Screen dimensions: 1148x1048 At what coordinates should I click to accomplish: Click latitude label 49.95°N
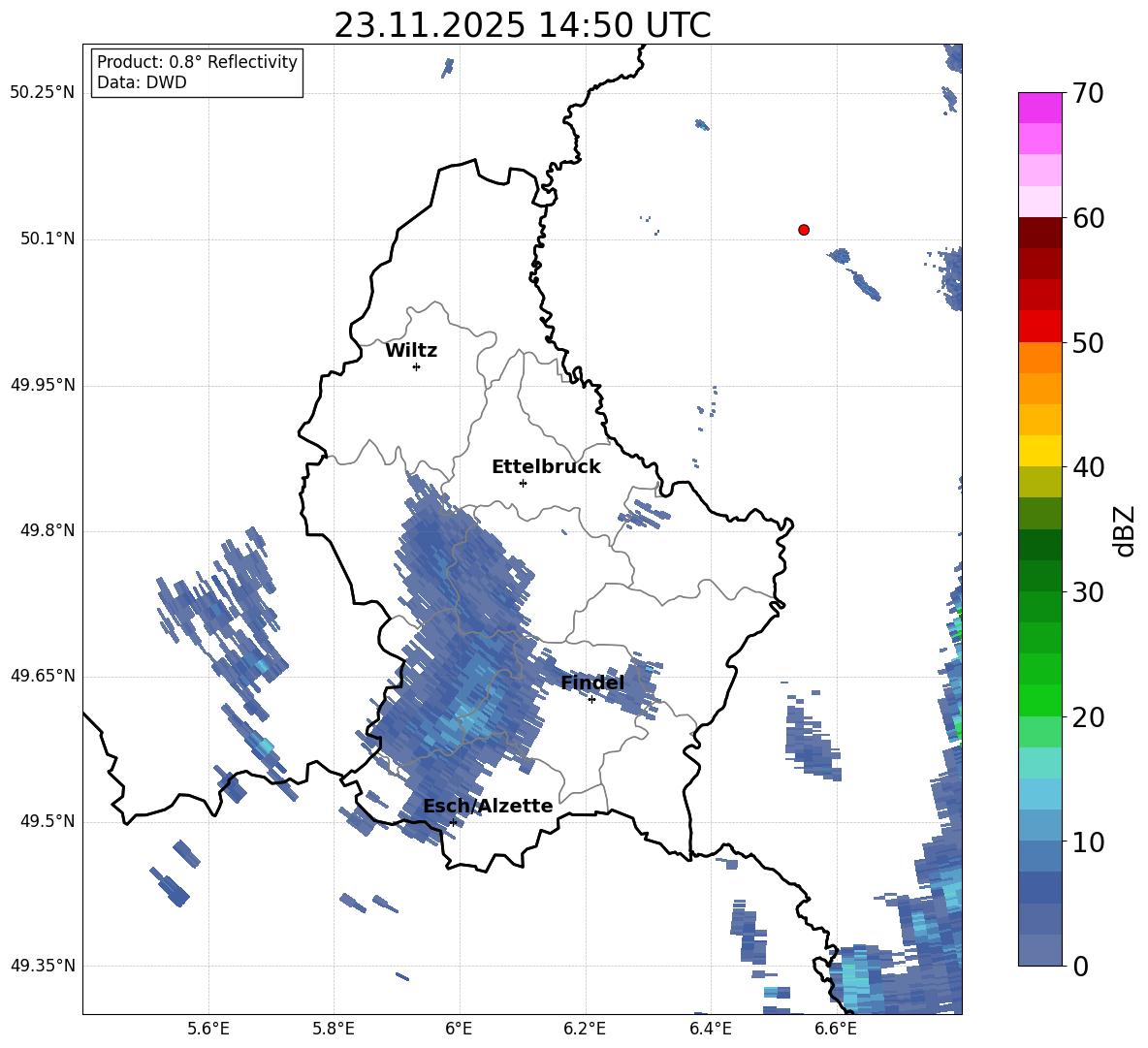(x=43, y=384)
